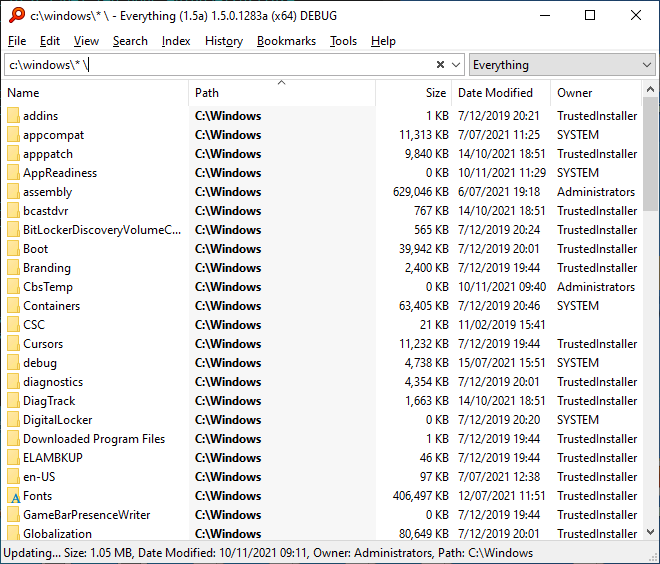This screenshot has width=660, height=564.
Task: Click the 80,649 KB size cell
Action: [424, 534]
